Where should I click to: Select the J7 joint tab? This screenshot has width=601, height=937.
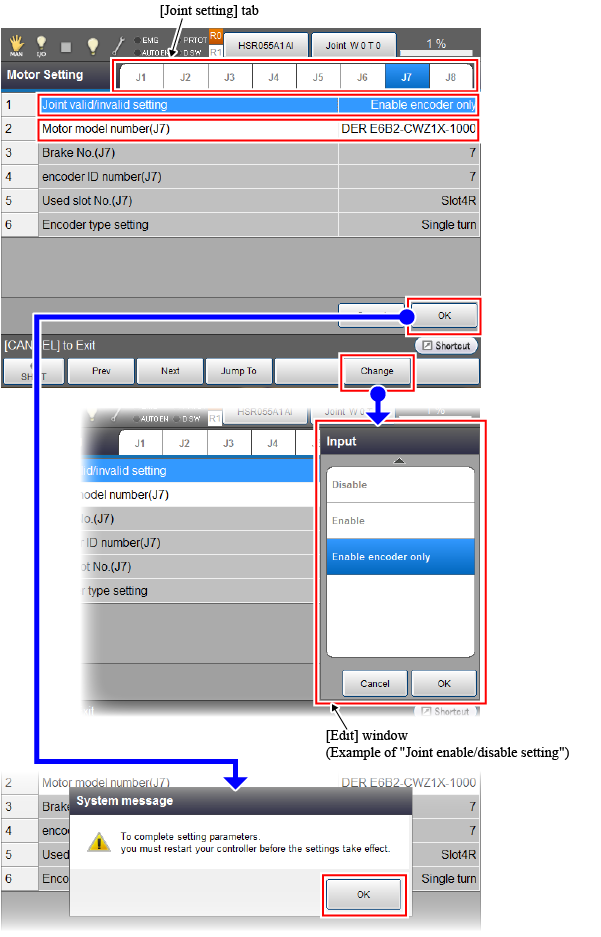pos(407,76)
